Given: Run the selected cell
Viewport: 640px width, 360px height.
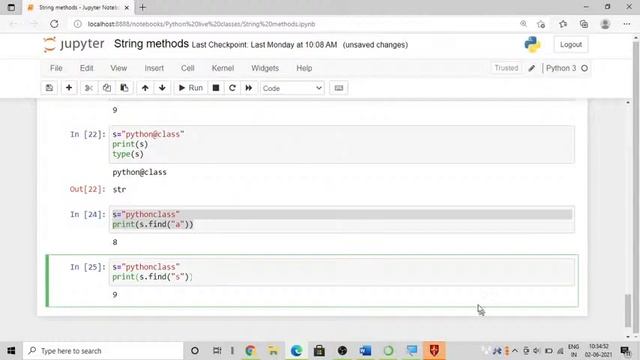Looking at the screenshot, I should click(191, 88).
